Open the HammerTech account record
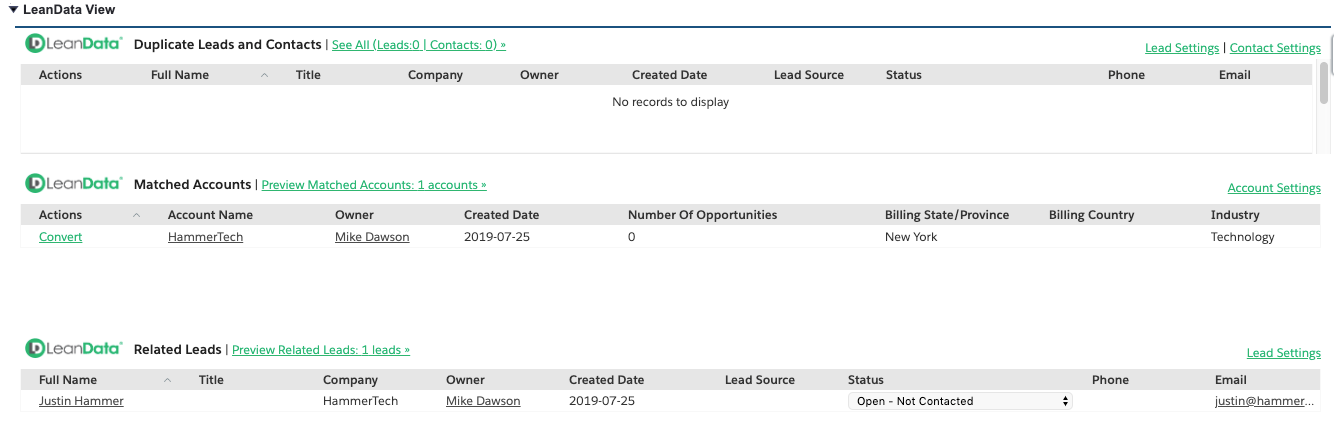 pyautogui.click(x=205, y=237)
